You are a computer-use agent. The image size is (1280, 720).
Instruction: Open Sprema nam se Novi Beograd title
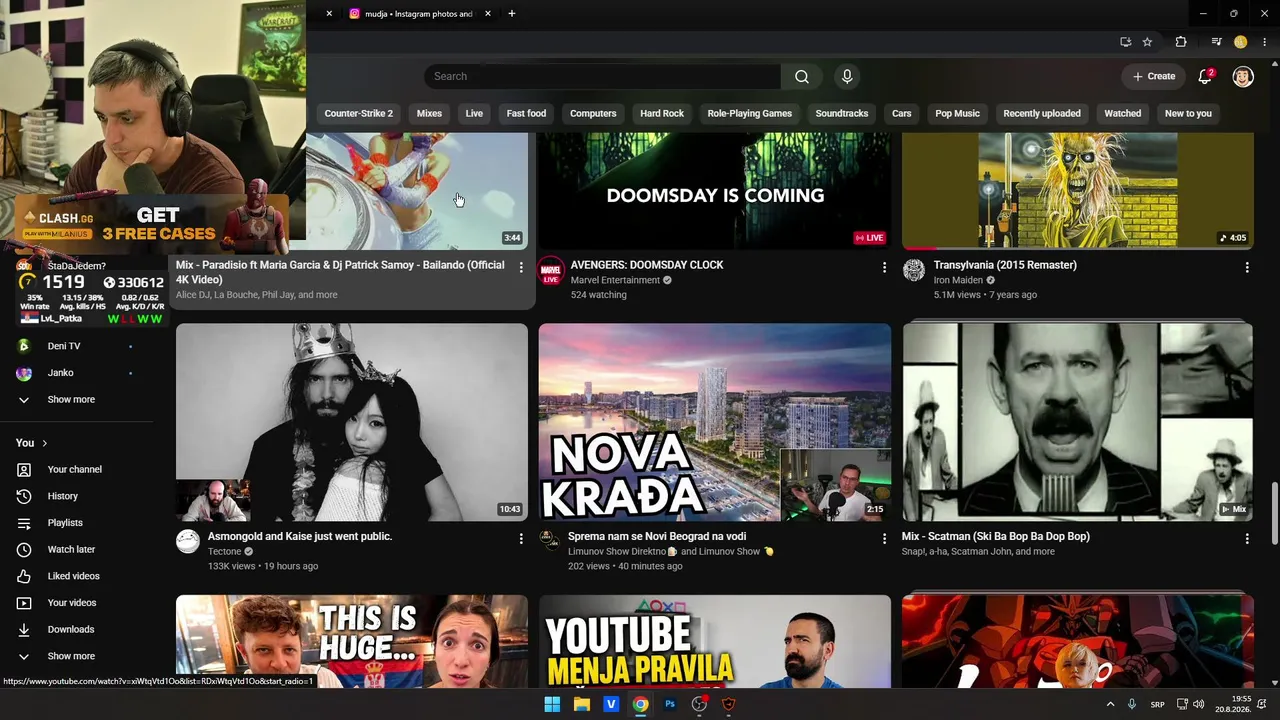pos(657,536)
